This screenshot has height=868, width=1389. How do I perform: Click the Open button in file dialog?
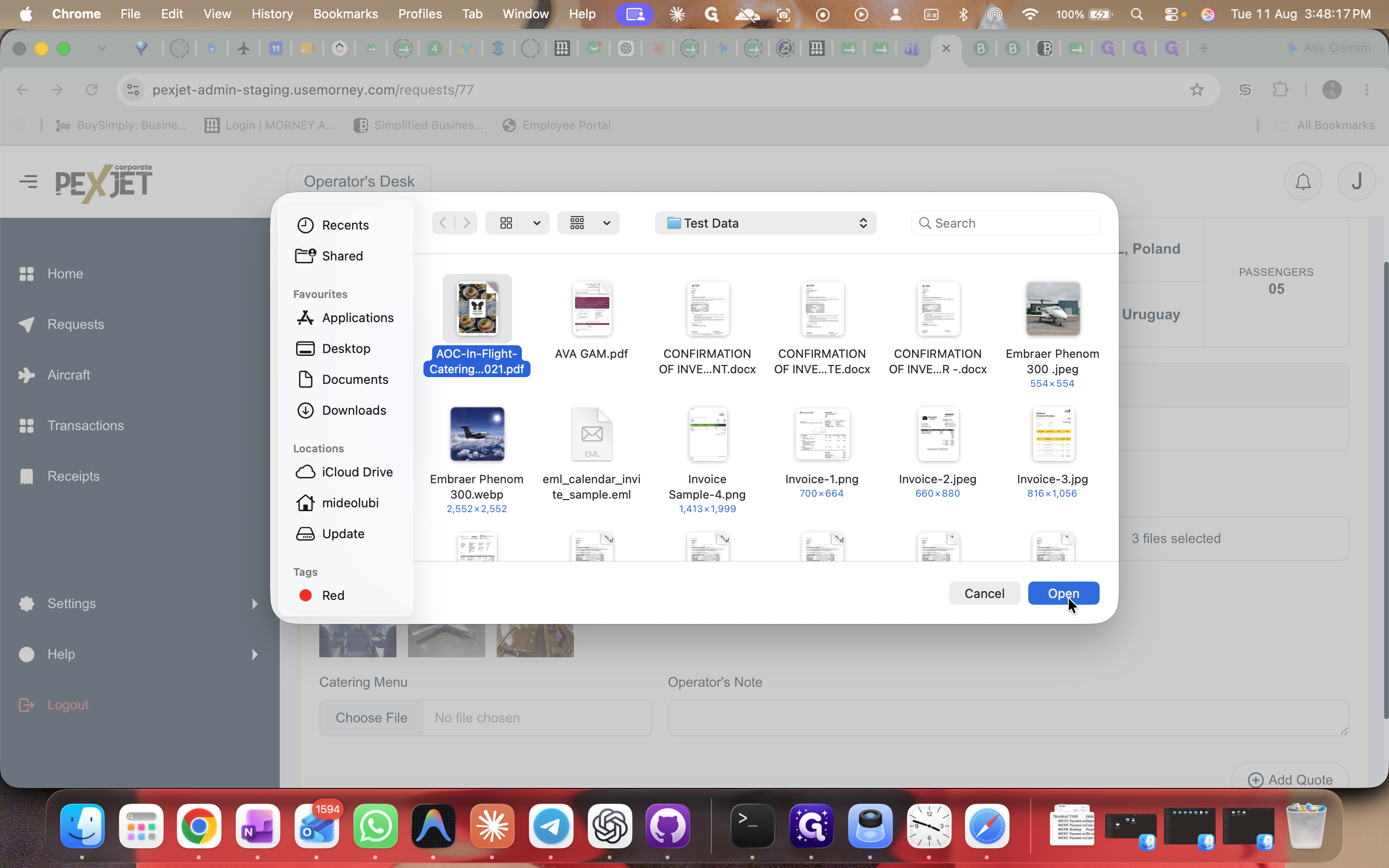point(1063,593)
